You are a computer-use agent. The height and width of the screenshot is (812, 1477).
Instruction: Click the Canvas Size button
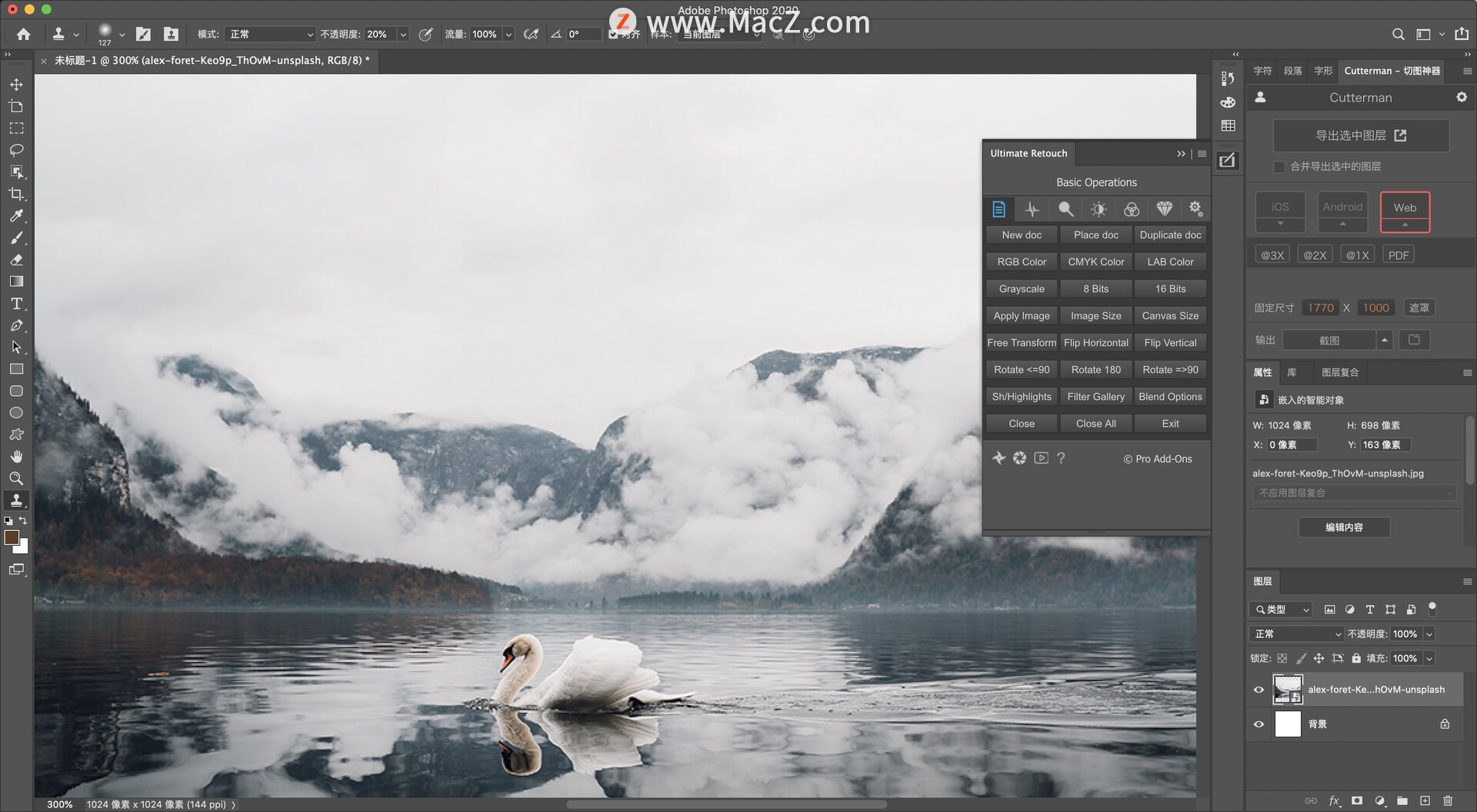tap(1170, 316)
